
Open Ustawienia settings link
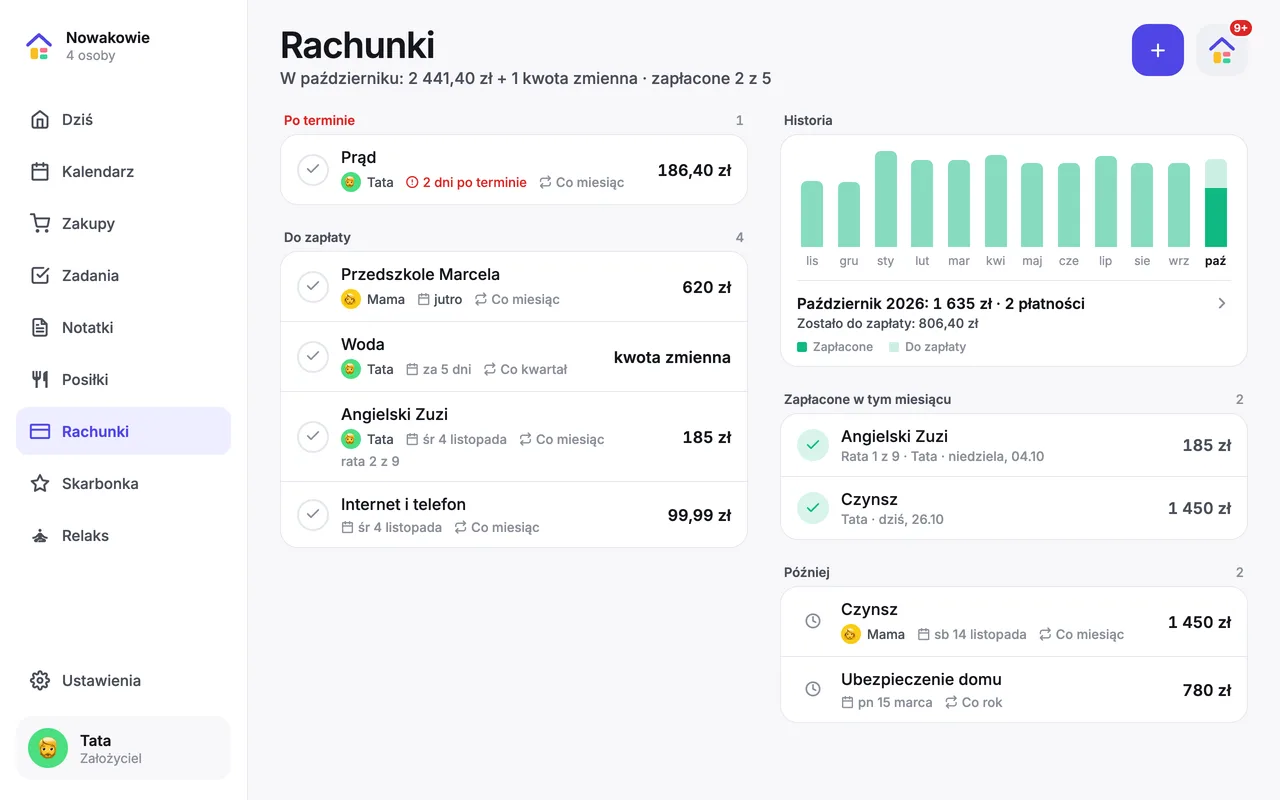[123, 681]
